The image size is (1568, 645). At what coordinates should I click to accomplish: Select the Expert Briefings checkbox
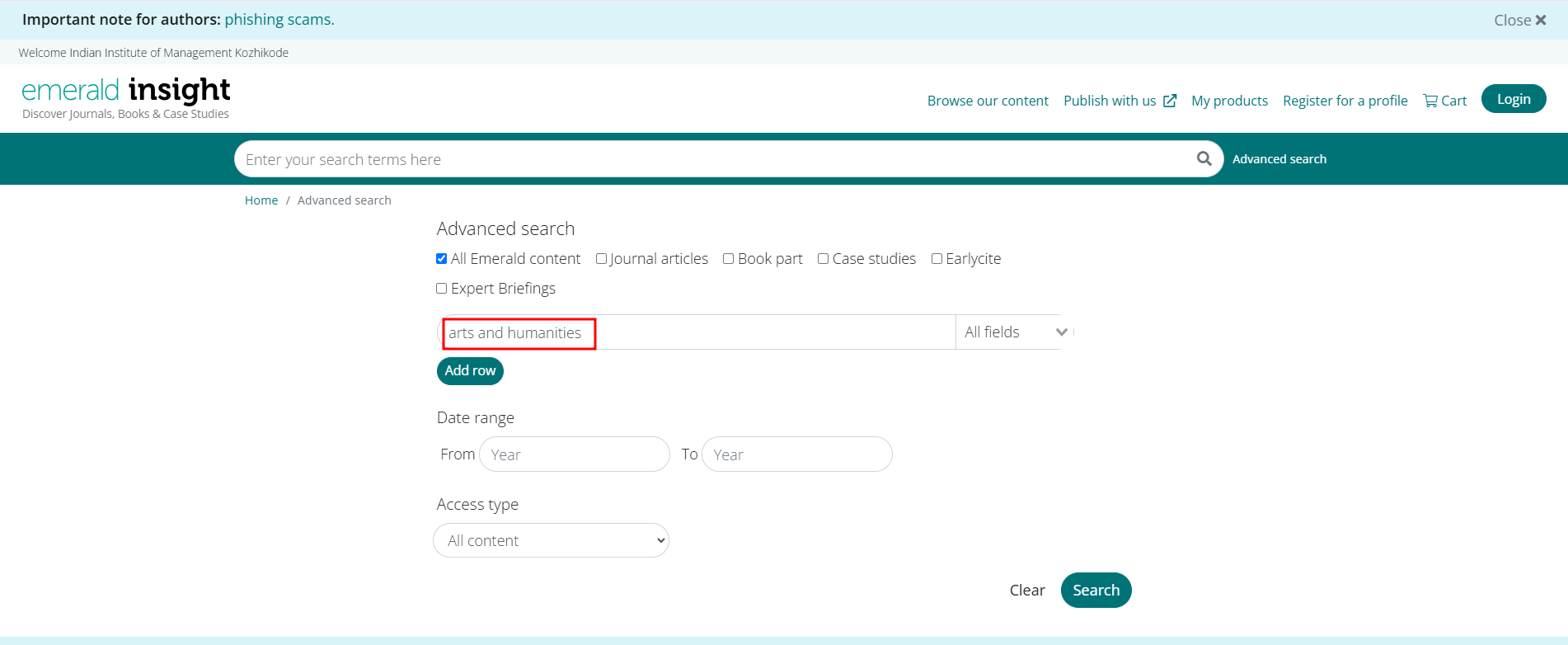click(x=442, y=289)
